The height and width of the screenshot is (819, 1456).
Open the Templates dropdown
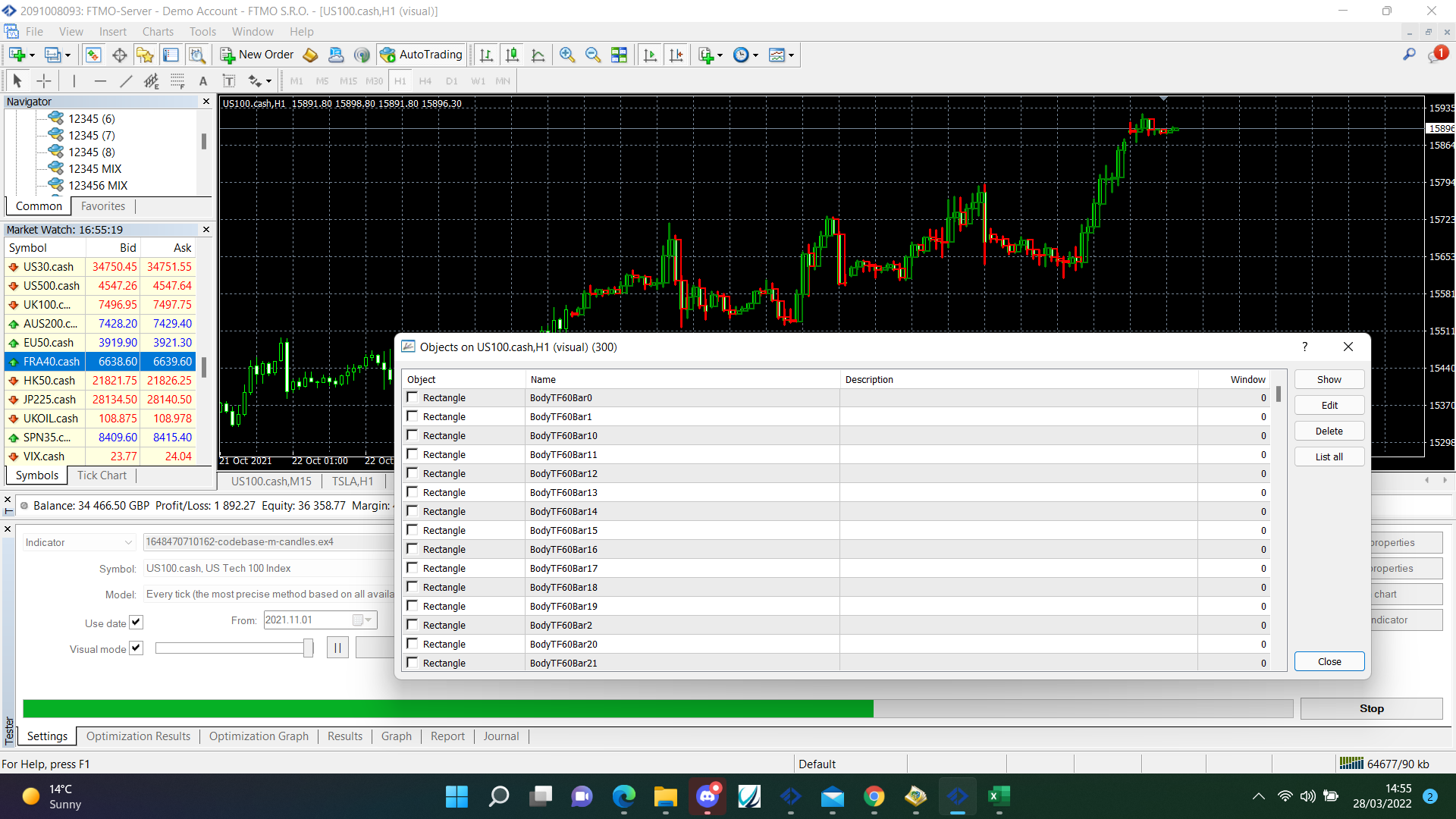pos(782,55)
